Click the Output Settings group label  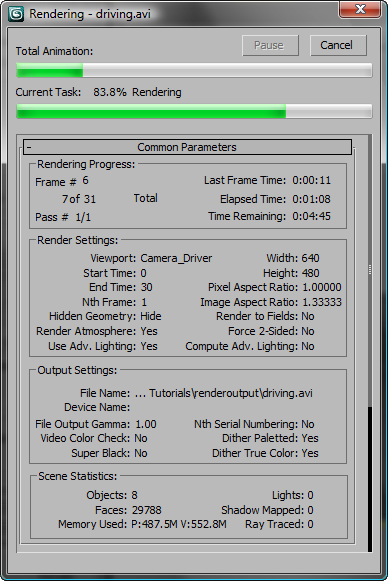[x=77, y=370]
